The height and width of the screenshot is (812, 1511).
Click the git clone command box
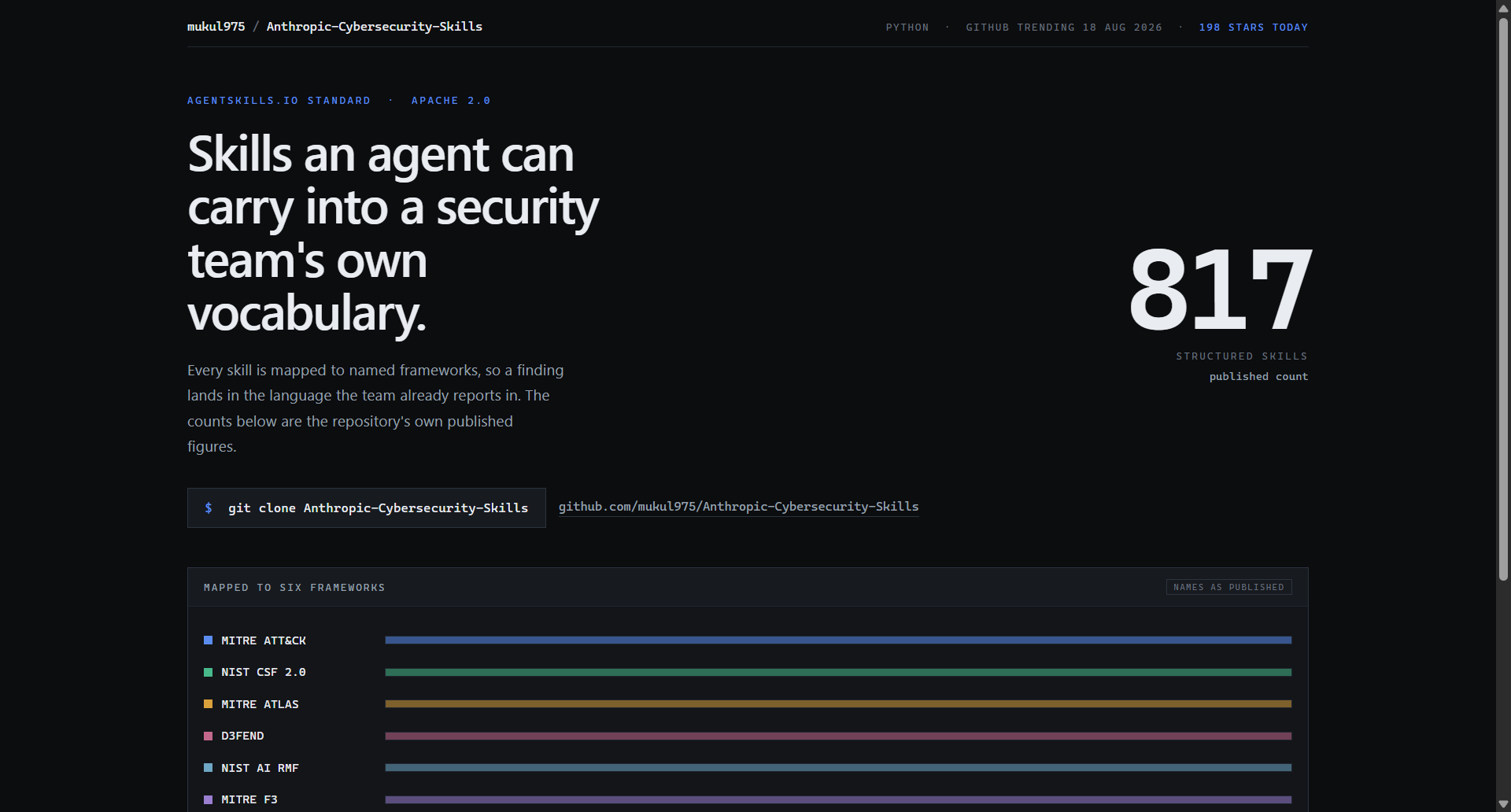(367, 508)
